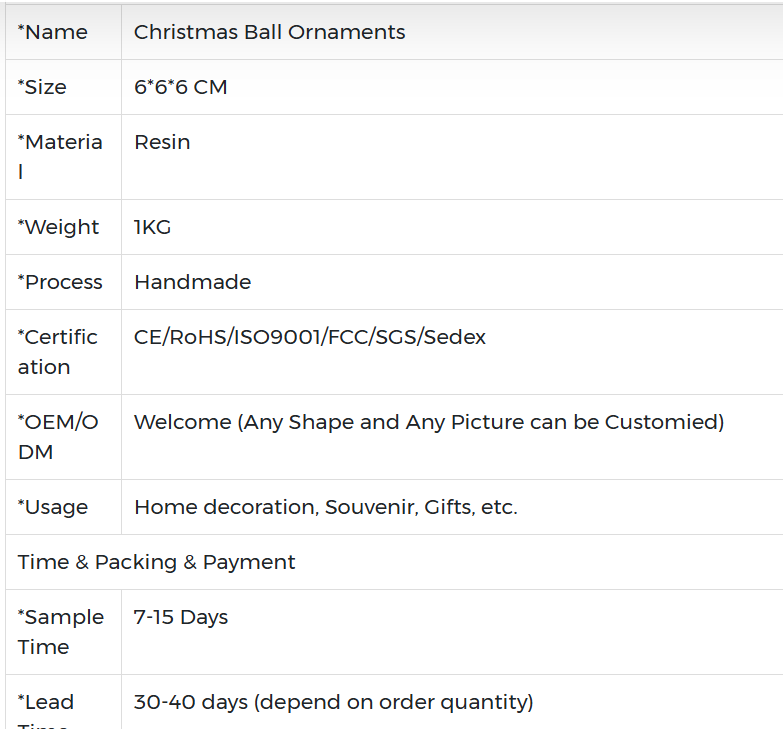Click the *OEM/ODM label cell
This screenshot has width=783, height=729.
pos(58,436)
